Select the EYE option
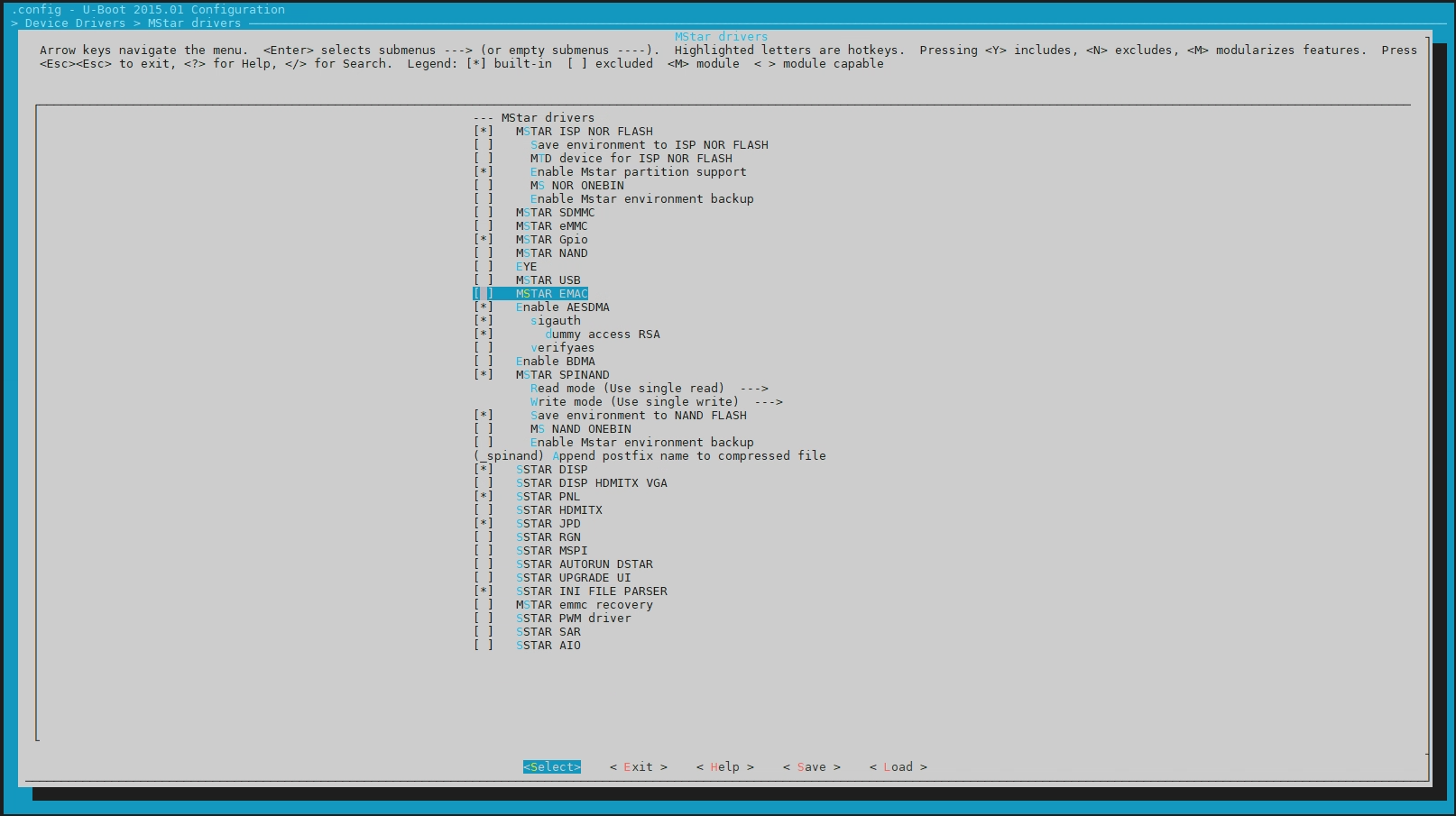Image resolution: width=1456 pixels, height=816 pixels. tap(505, 267)
